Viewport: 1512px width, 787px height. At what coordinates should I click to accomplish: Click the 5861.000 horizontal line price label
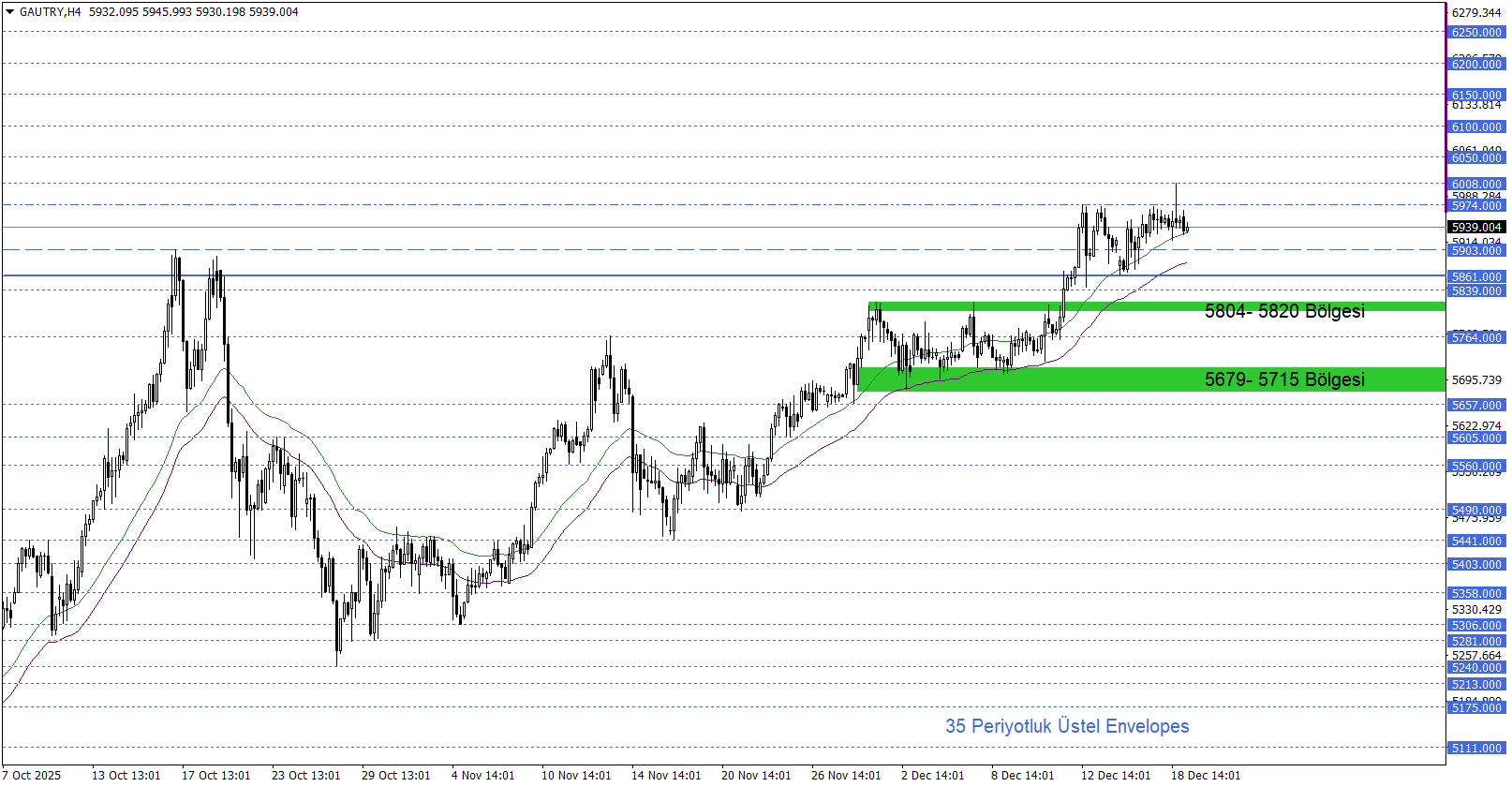(1476, 277)
